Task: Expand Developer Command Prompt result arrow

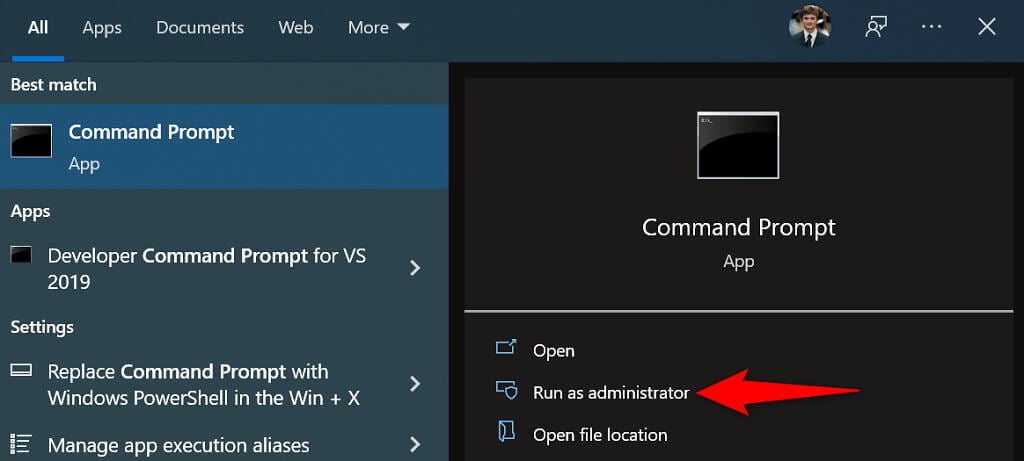Action: pyautogui.click(x=416, y=268)
